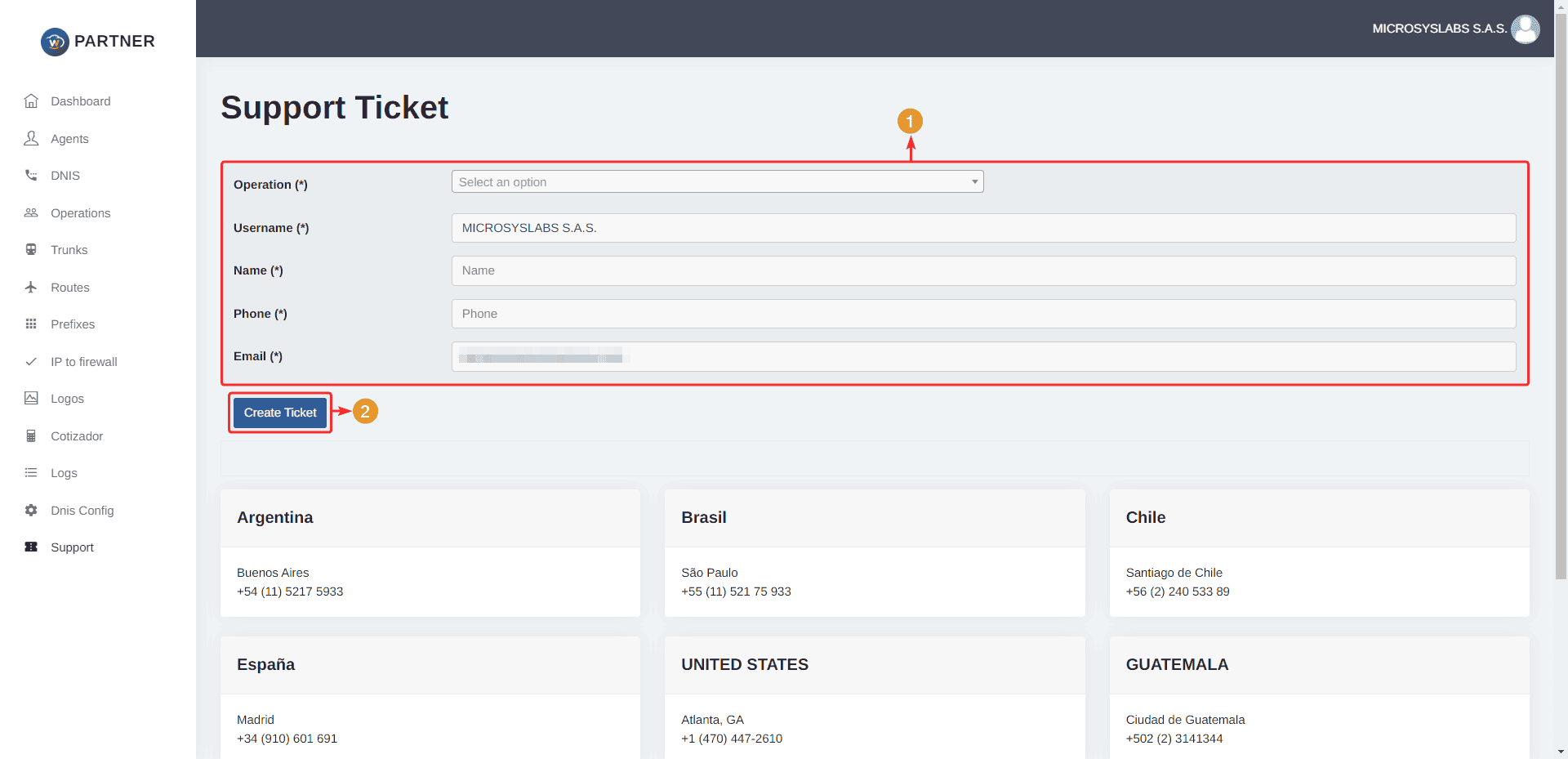Click the Dnis Config gear icon
This screenshot has width=1568, height=759.
tap(31, 510)
